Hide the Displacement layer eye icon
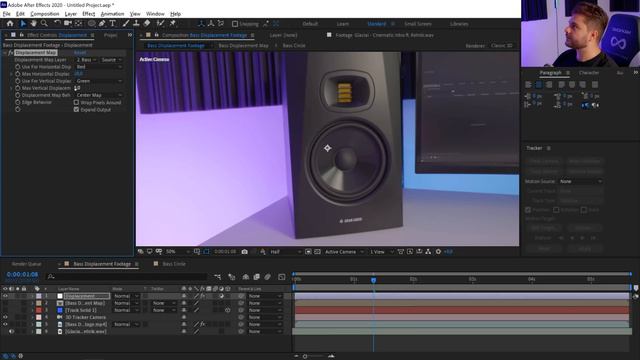The height and width of the screenshot is (360, 640). [x=5, y=296]
